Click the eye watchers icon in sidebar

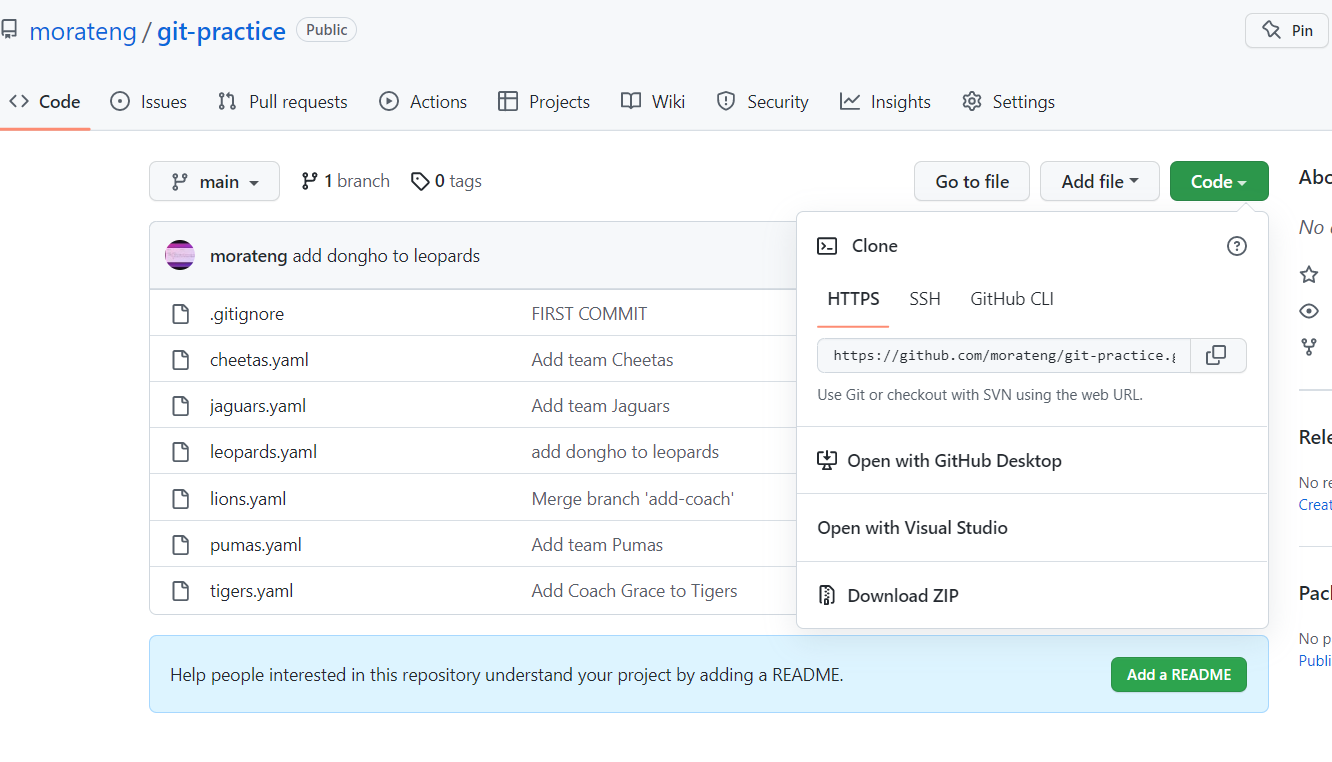1309,311
